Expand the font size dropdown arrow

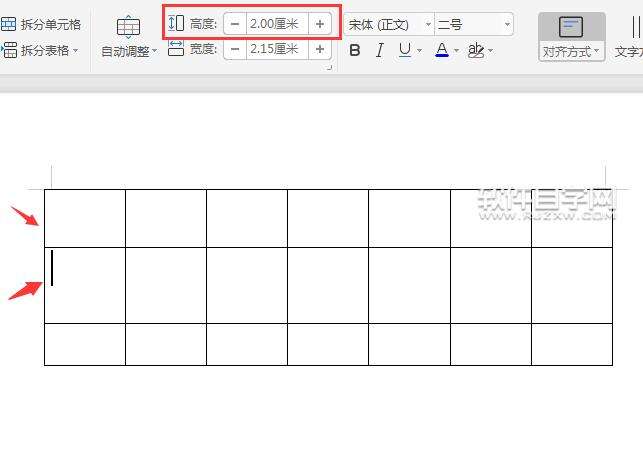tap(507, 25)
